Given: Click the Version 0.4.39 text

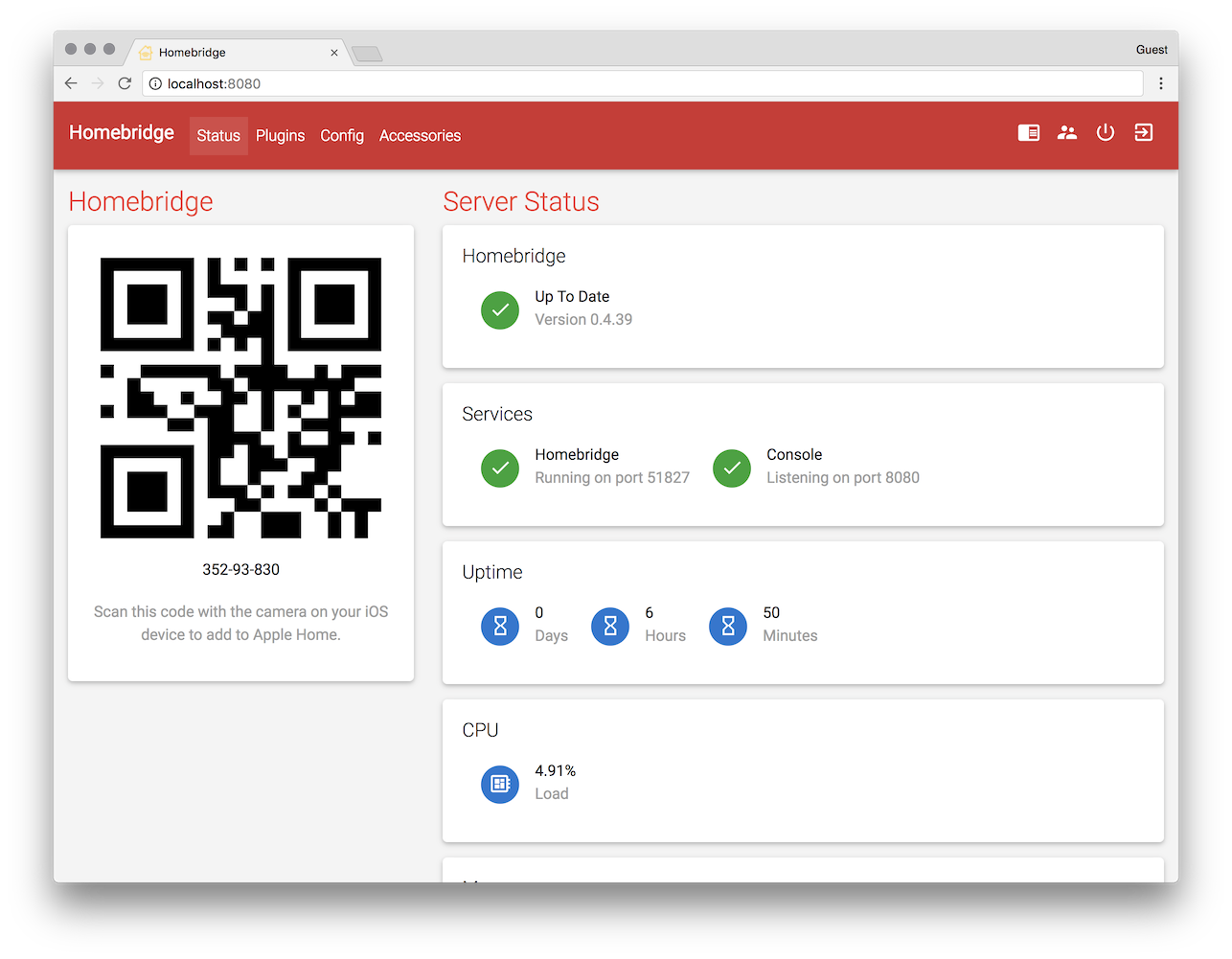Looking at the screenshot, I should click(x=583, y=320).
